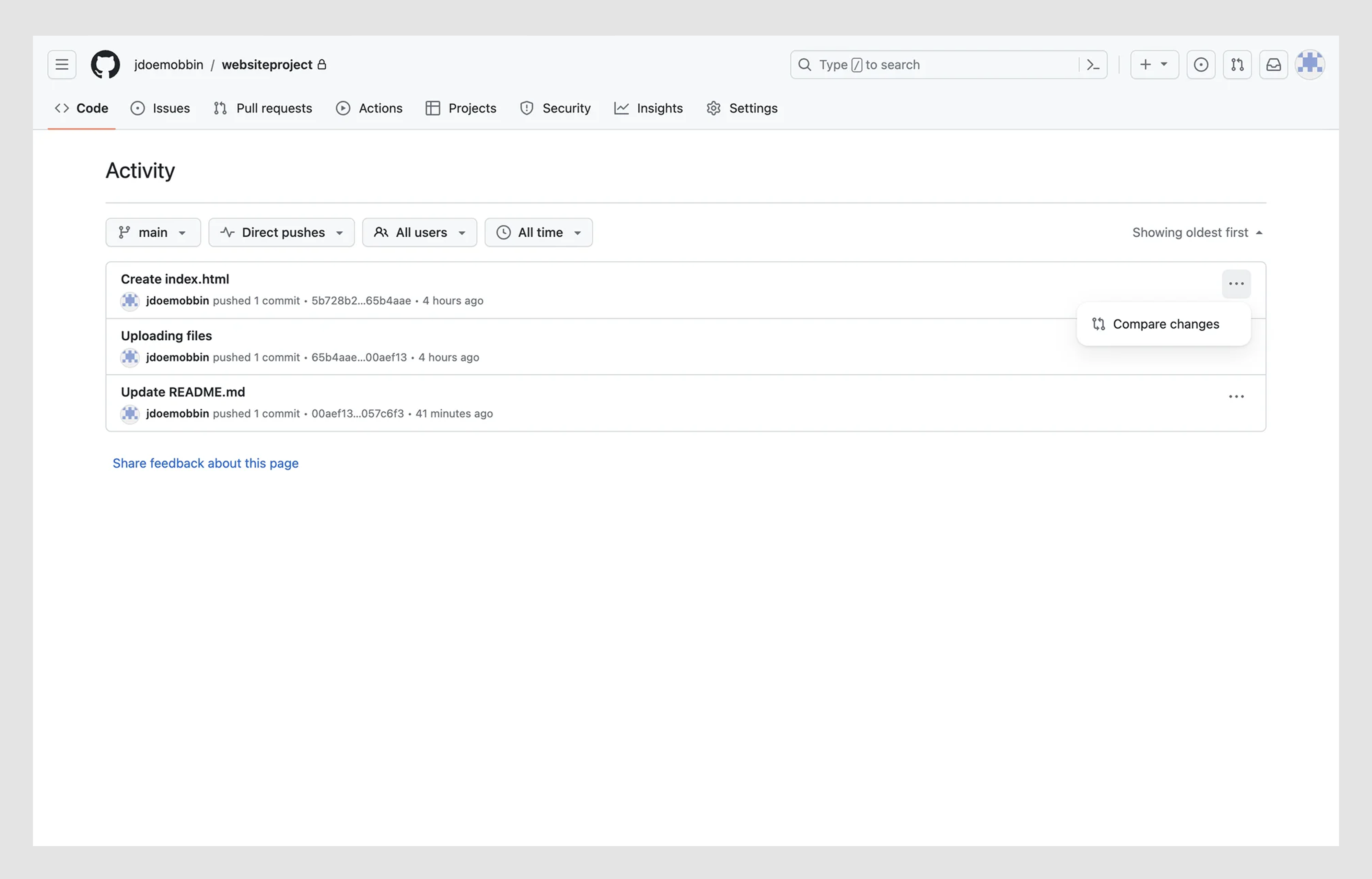Switch to the Projects tab
Image resolution: width=1372 pixels, height=879 pixels.
pyautogui.click(x=461, y=108)
